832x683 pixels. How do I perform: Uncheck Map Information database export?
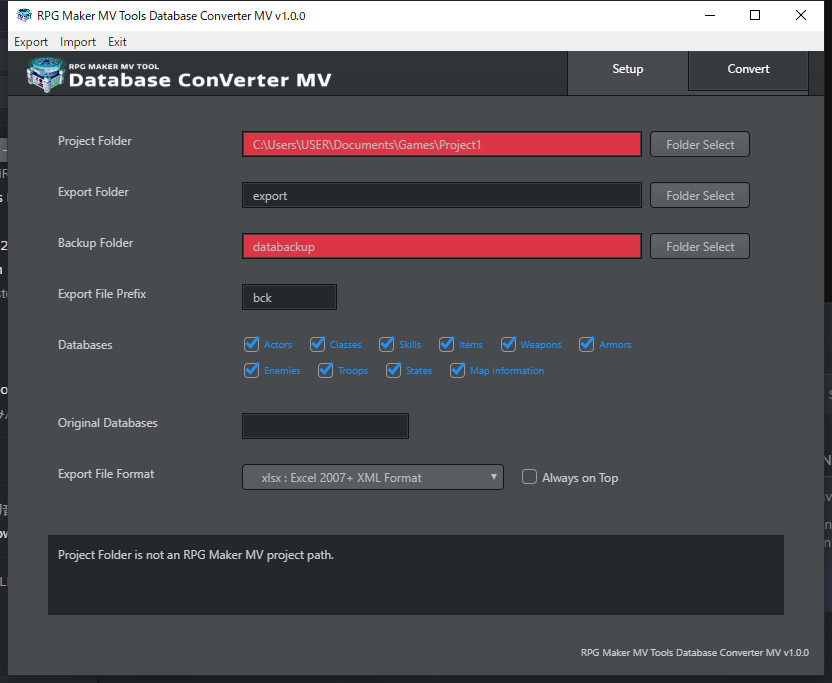point(457,370)
